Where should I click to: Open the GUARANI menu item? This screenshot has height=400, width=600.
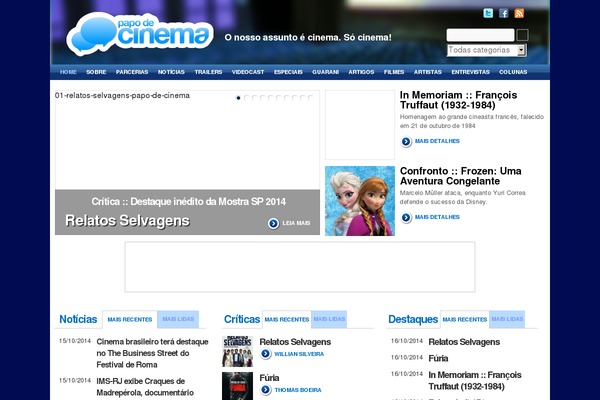tap(325, 72)
